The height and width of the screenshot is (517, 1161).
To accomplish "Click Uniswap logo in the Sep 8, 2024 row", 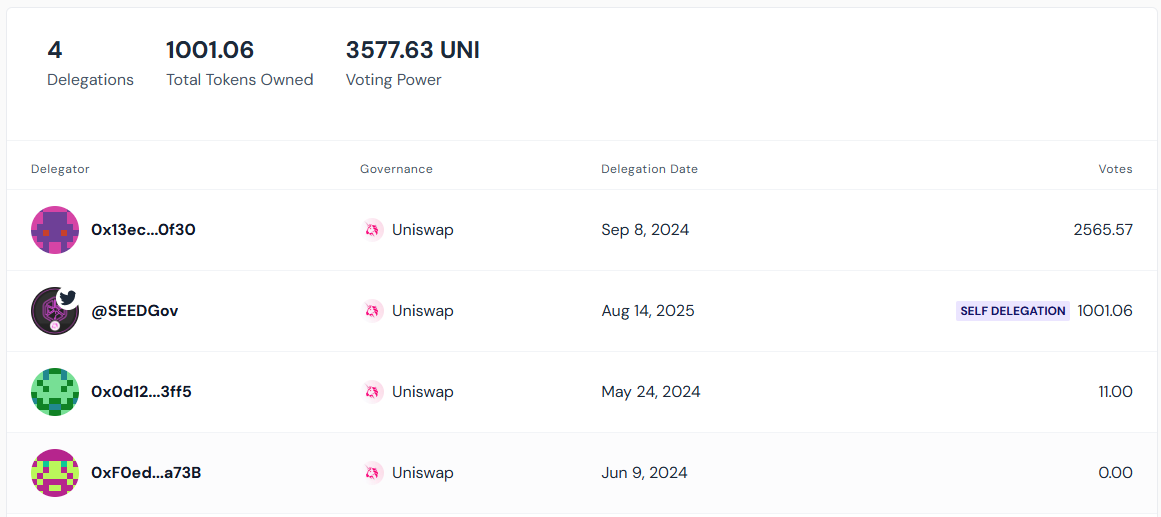I will (373, 230).
